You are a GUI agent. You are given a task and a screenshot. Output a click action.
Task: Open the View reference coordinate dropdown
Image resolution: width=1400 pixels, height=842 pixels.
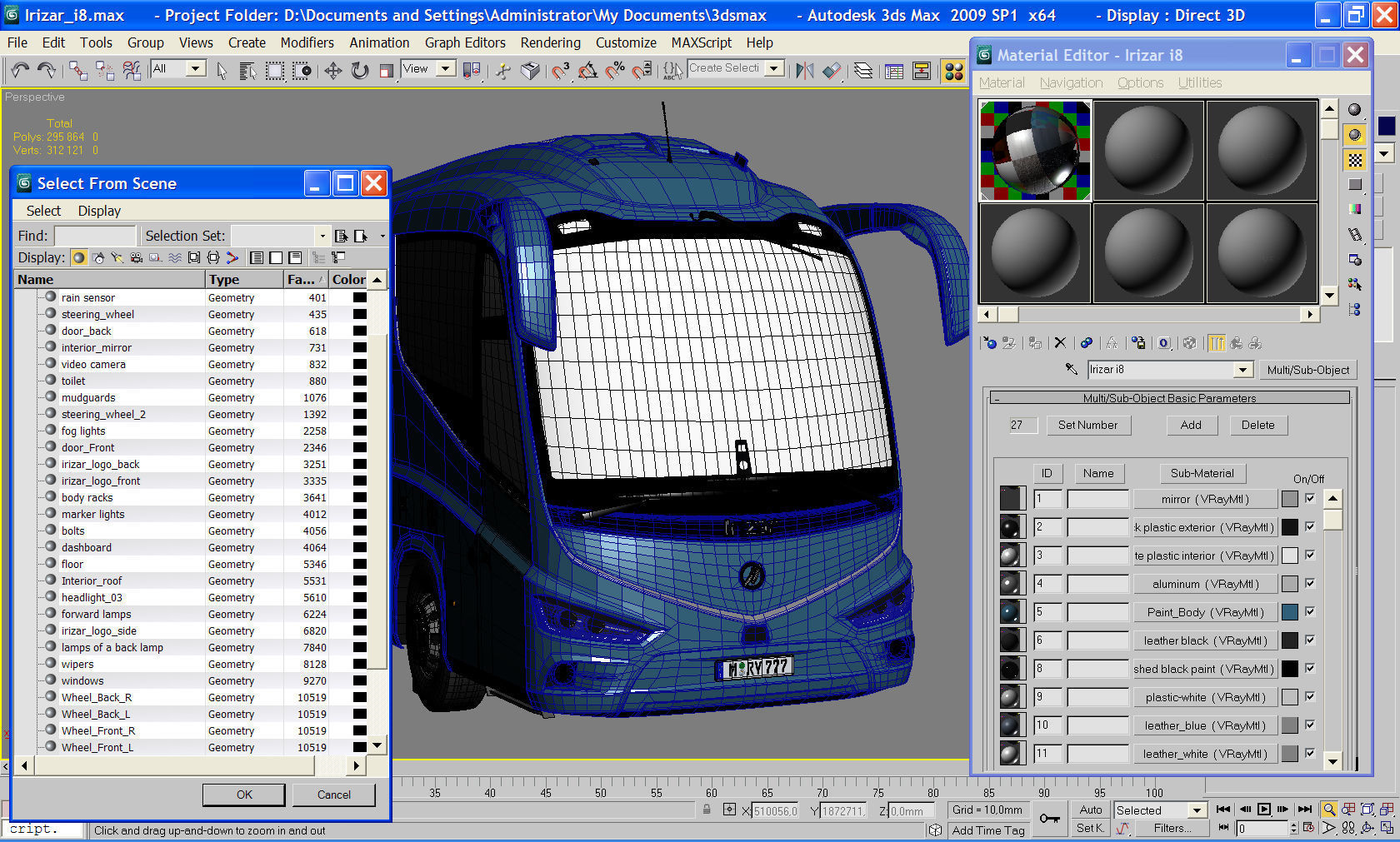pos(446,68)
